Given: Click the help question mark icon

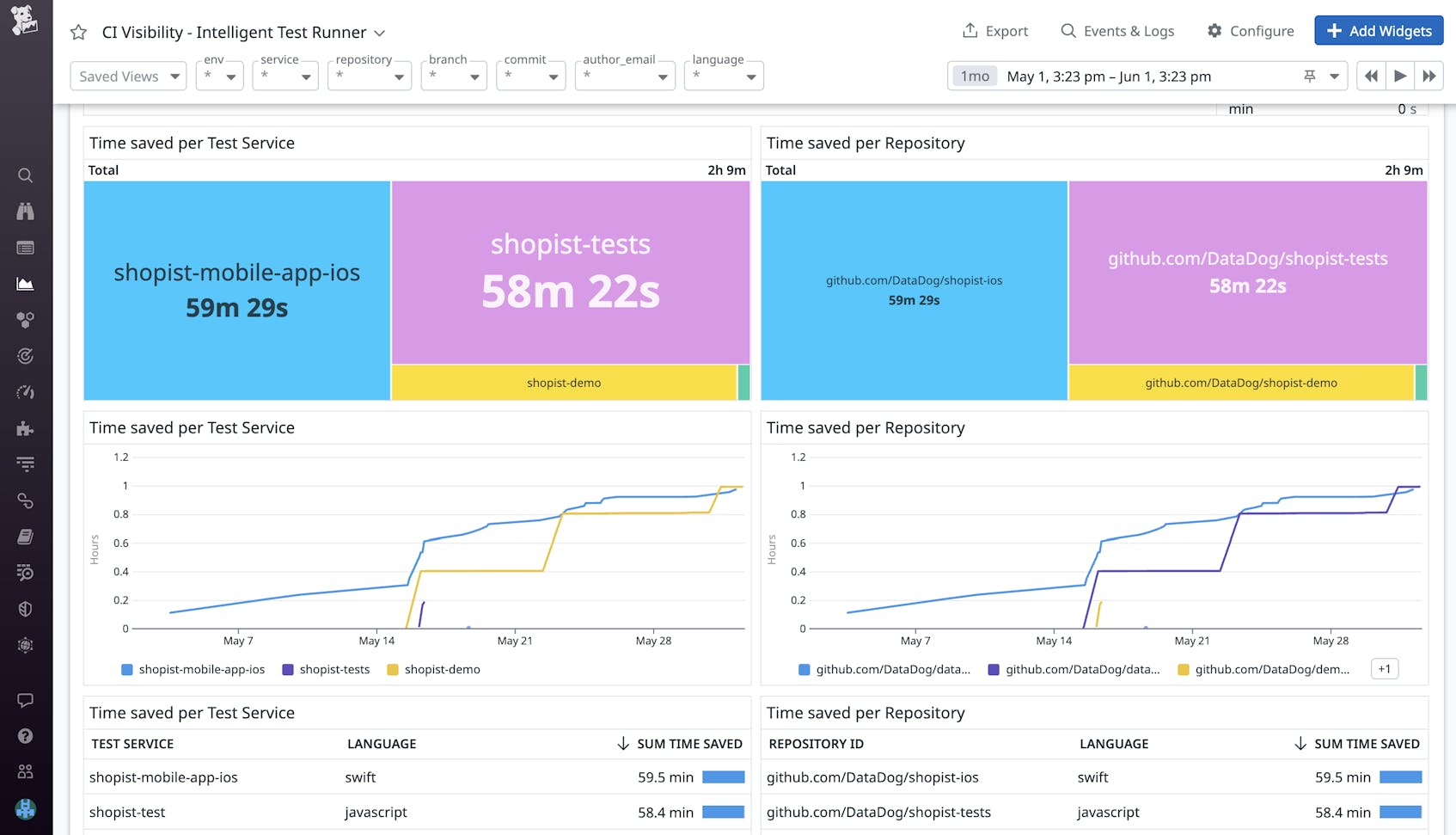Looking at the screenshot, I should pos(25,736).
